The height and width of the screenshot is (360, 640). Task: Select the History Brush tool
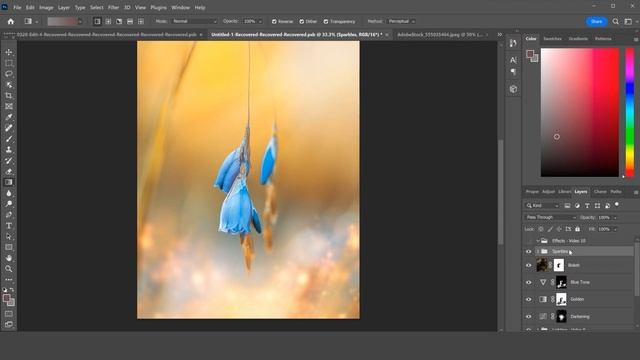[x=9, y=160]
